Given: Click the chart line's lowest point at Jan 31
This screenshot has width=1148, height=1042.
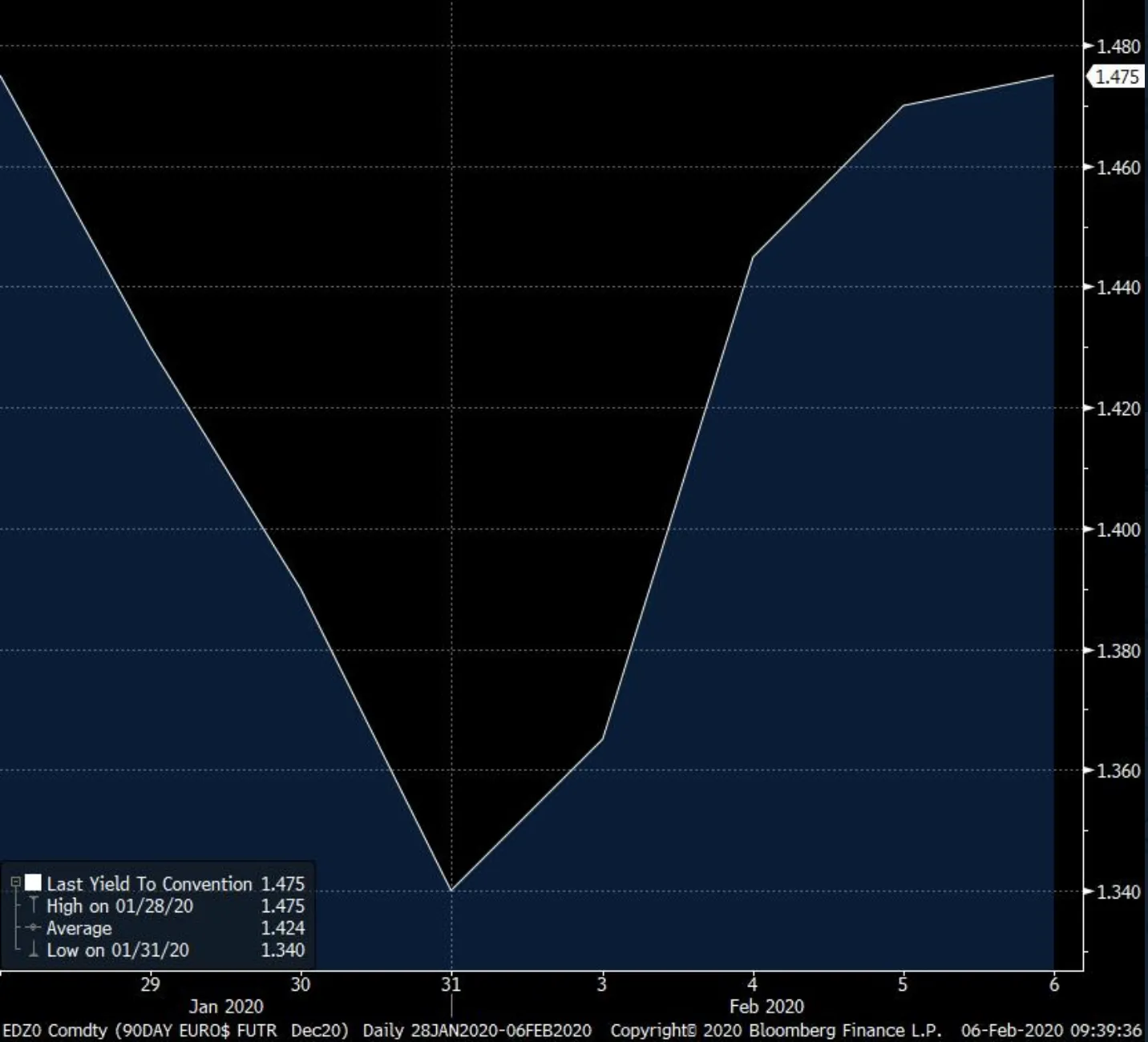Looking at the screenshot, I should tap(451, 891).
